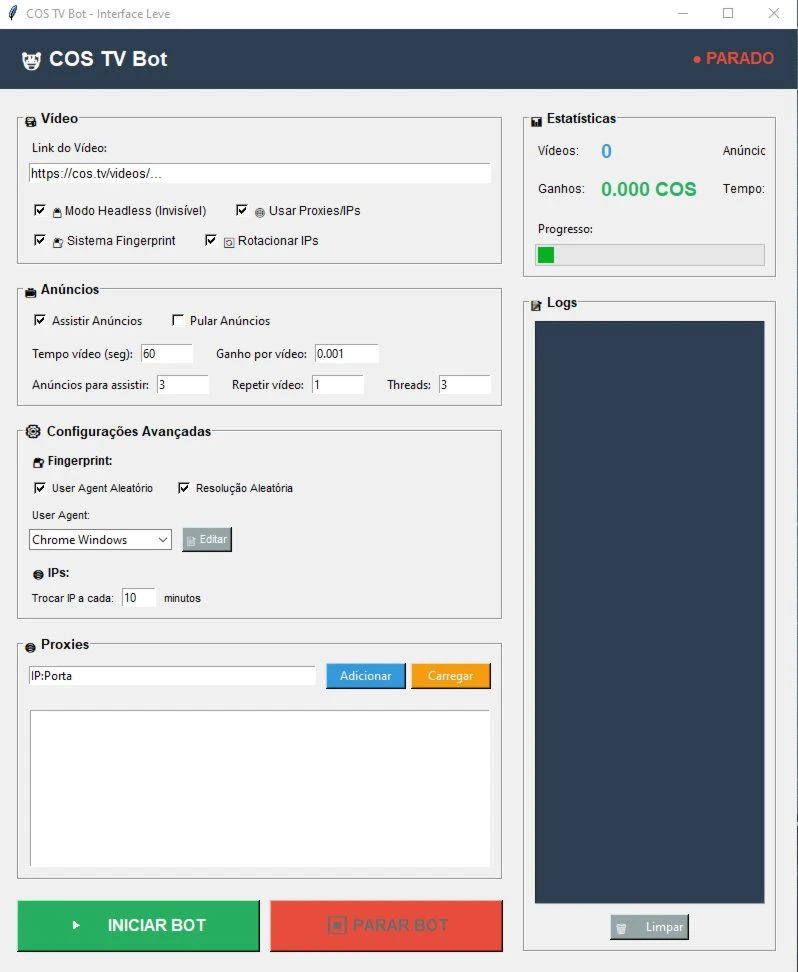This screenshot has width=798, height=972.
Task: Click the Ganhos 0.000 COS value
Action: (649, 189)
